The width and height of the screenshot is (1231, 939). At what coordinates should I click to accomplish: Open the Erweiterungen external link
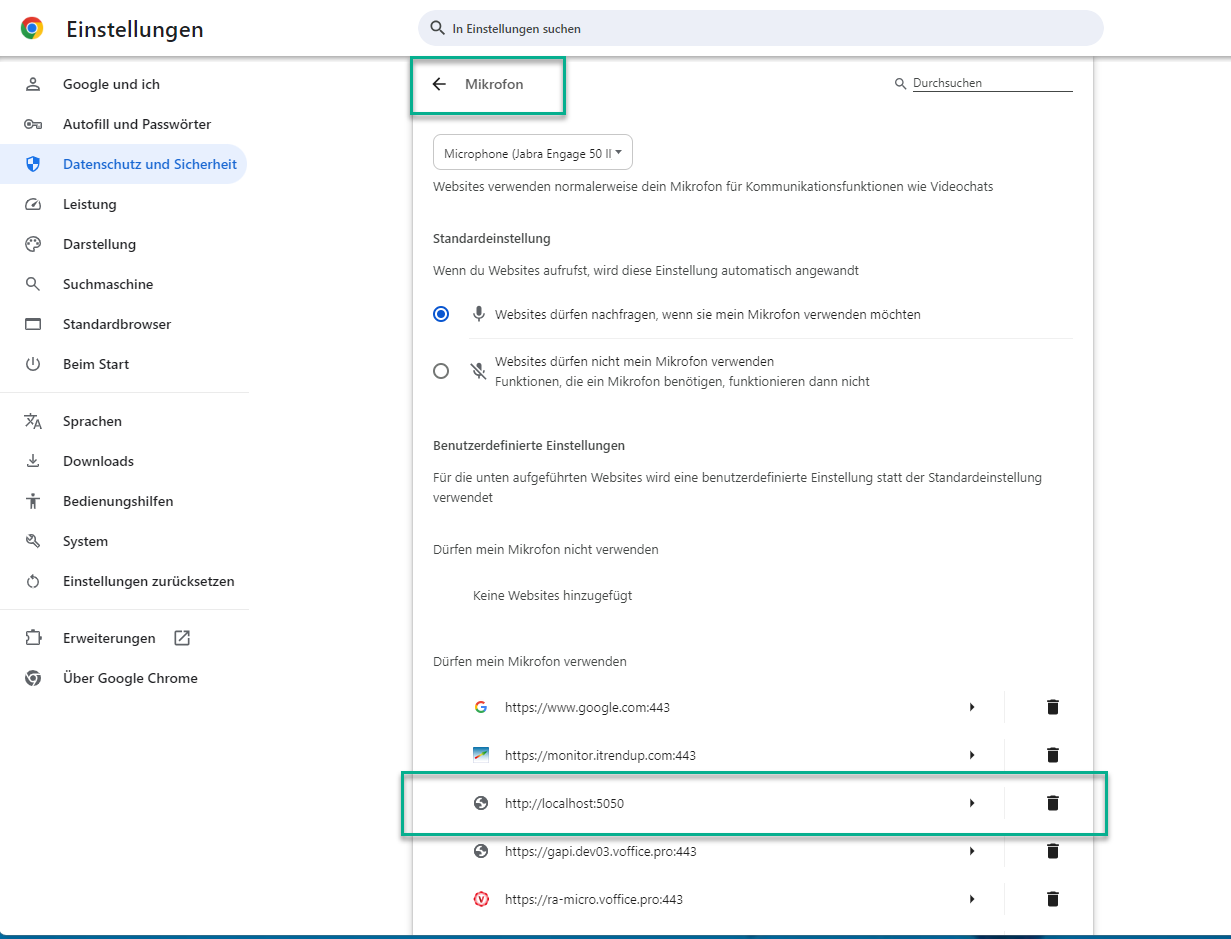[x=181, y=638]
